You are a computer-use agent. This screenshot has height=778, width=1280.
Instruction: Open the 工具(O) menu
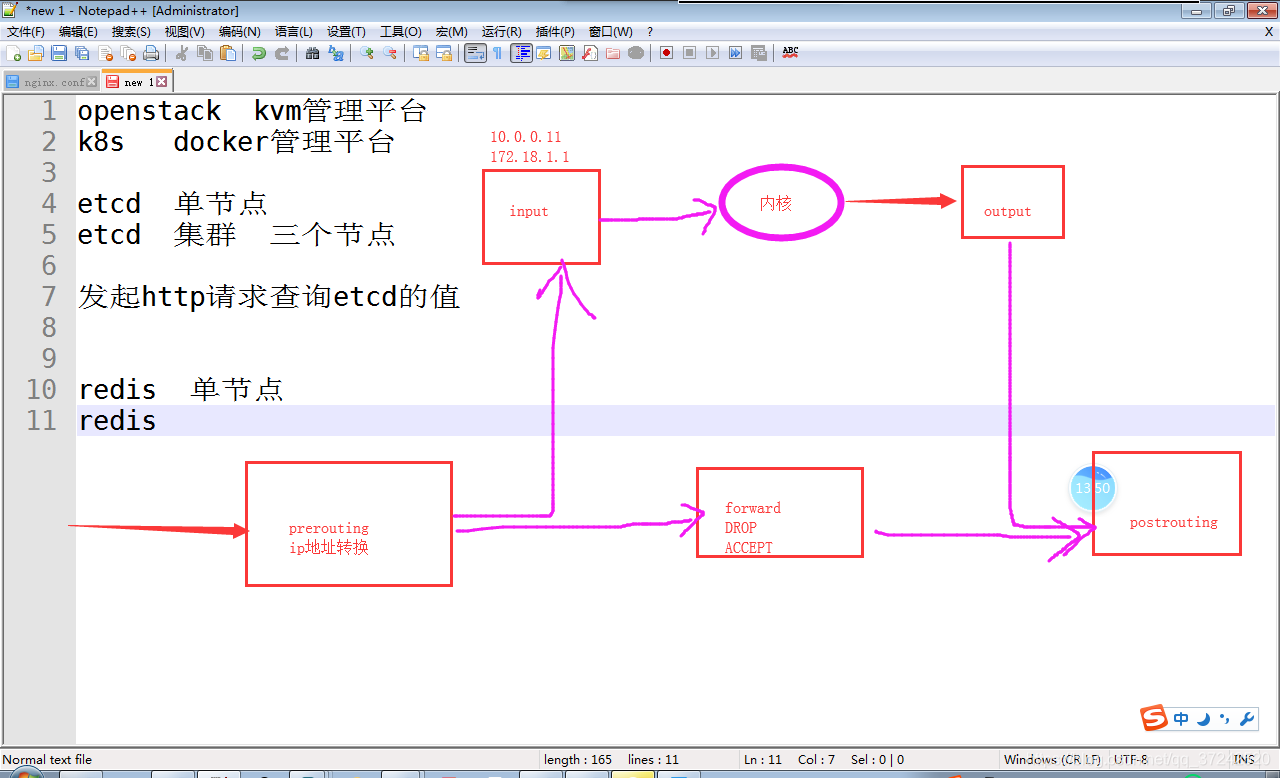[x=401, y=32]
